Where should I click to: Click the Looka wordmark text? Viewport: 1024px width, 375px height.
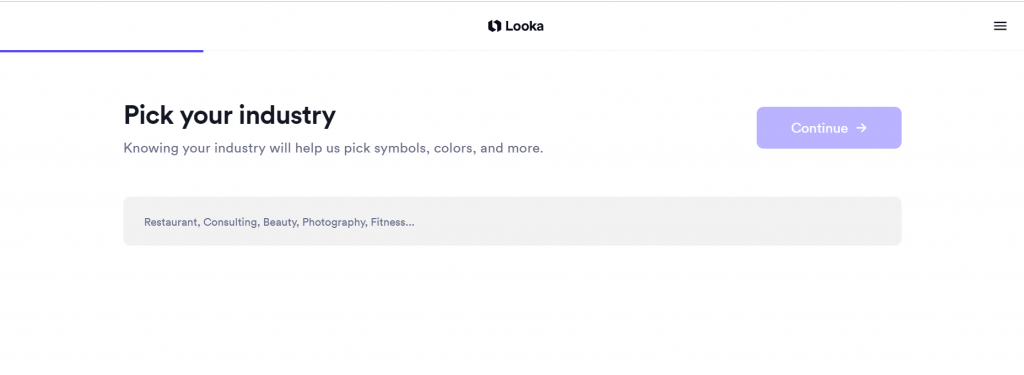point(524,26)
